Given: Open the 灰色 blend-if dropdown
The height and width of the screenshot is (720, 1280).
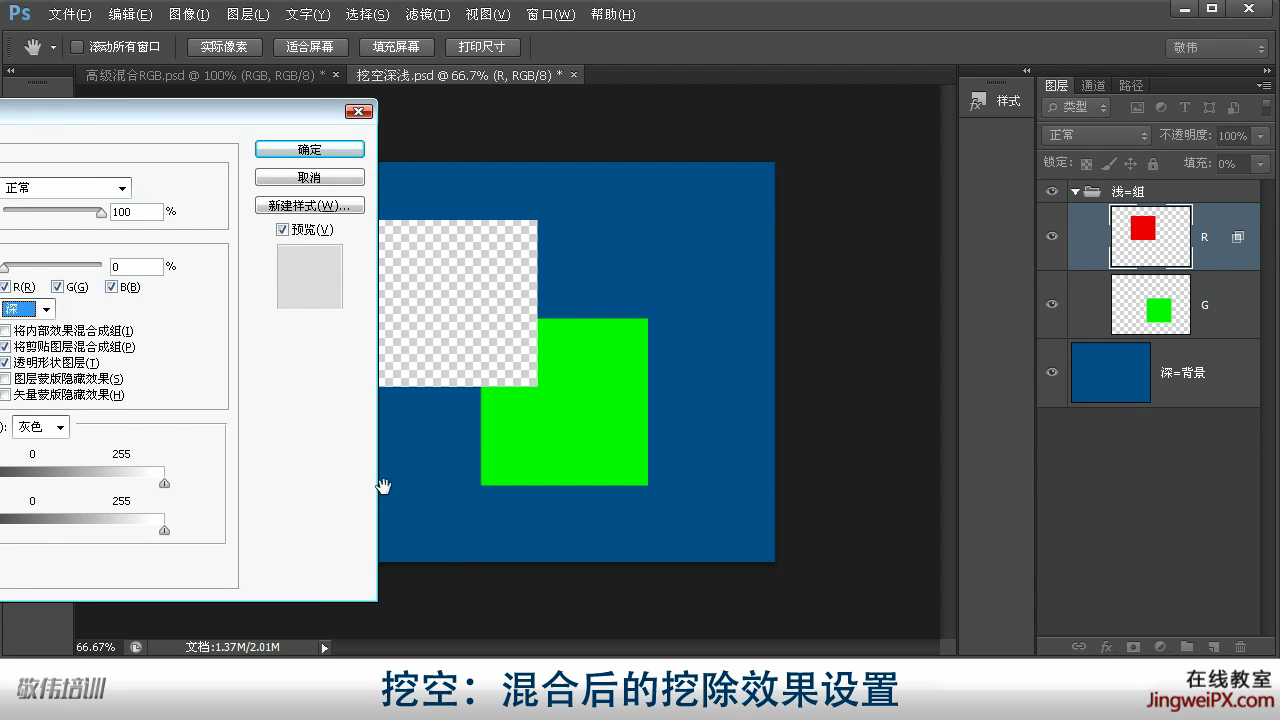Looking at the screenshot, I should pyautogui.click(x=41, y=427).
